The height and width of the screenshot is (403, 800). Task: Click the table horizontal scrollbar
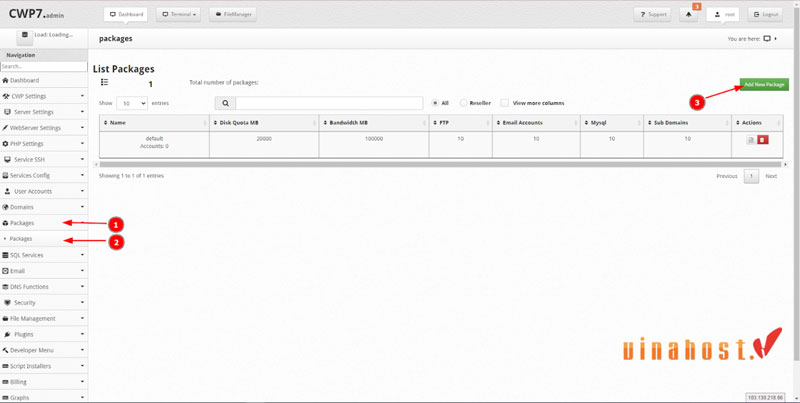[440, 165]
